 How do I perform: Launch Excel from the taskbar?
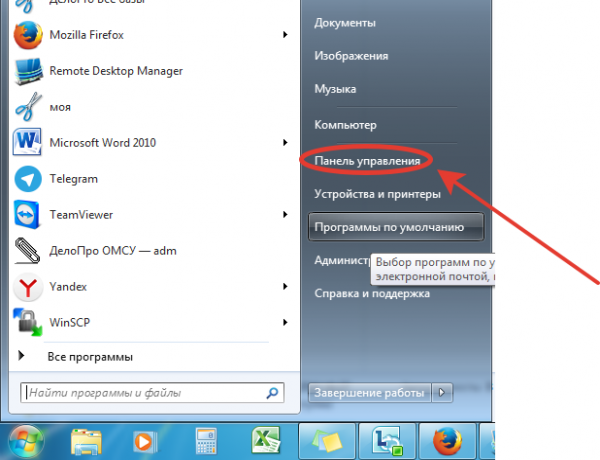[x=266, y=441]
